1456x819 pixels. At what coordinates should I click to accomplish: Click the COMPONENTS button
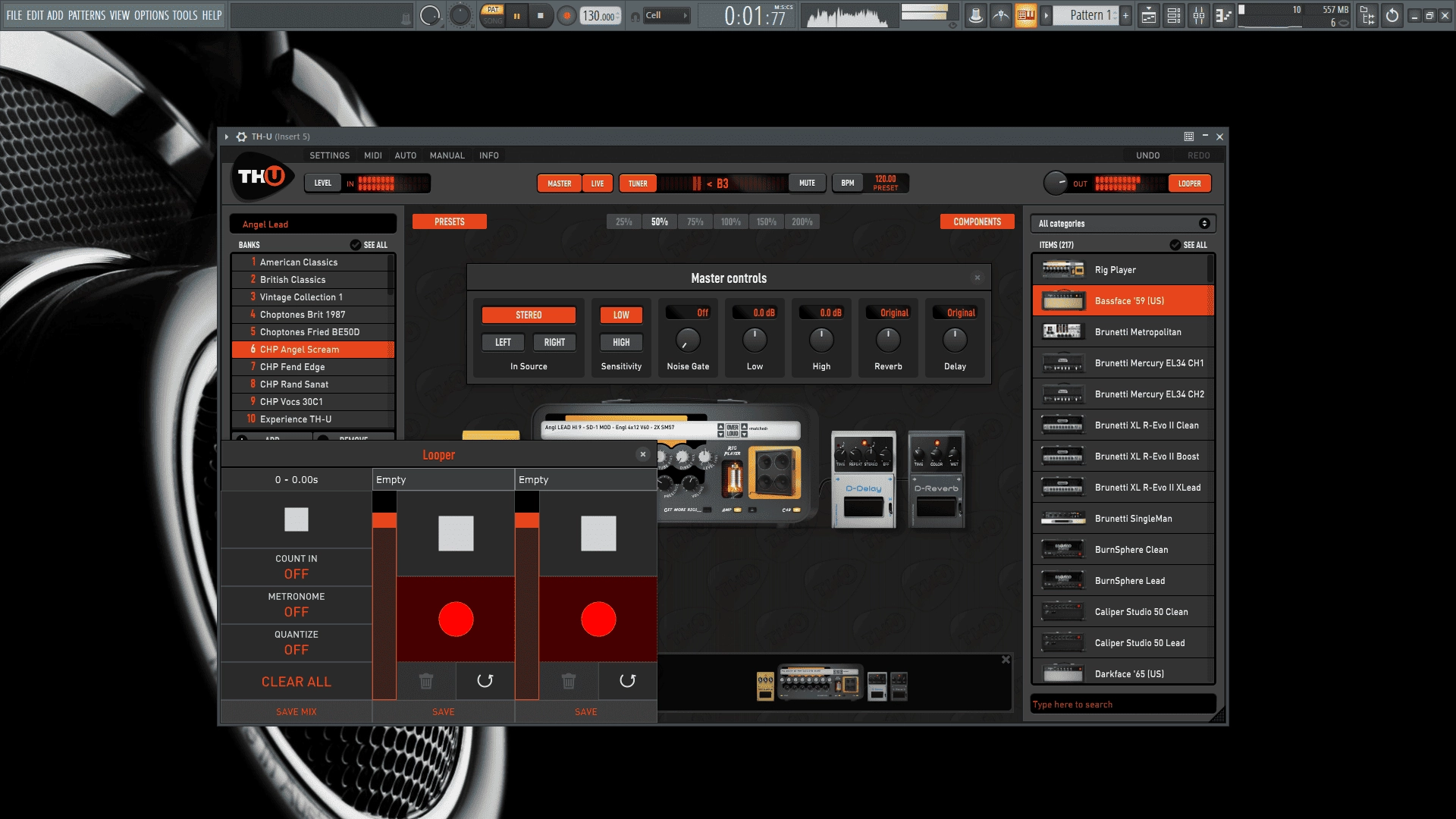[977, 221]
